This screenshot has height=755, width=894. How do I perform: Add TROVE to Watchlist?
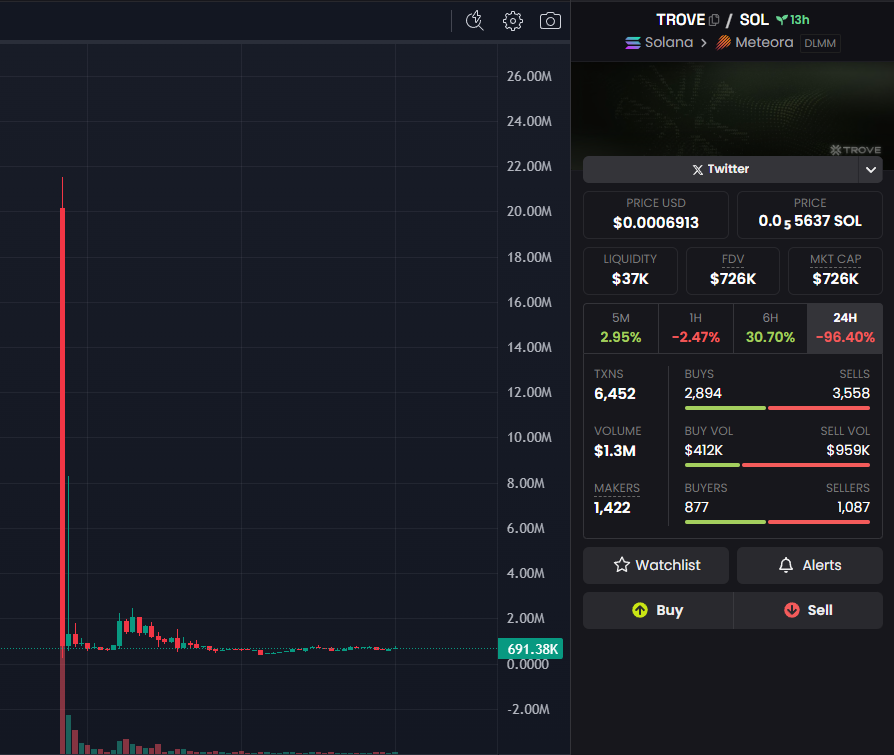pos(656,565)
